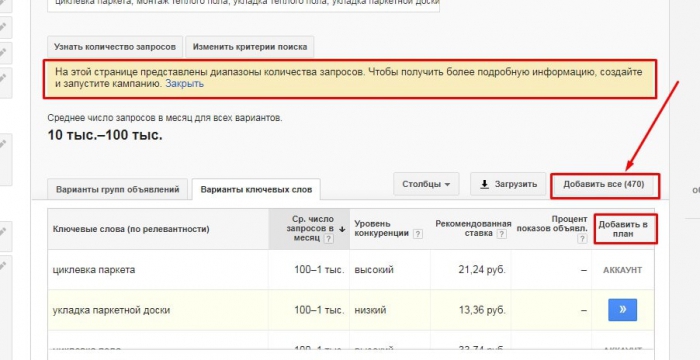Click the 'Узнать количество запросов' button
The width and height of the screenshot is (700, 360).
click(x=115, y=47)
